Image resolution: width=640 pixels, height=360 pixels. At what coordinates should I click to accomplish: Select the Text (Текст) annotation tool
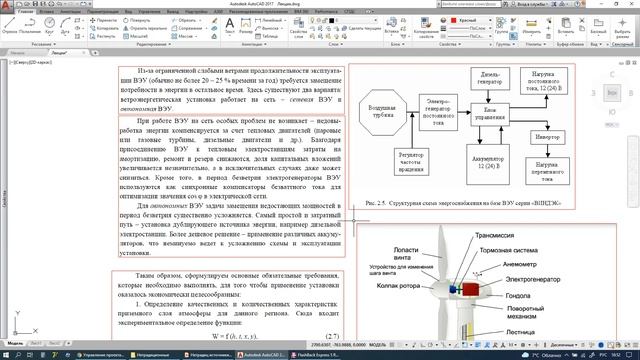pyautogui.click(x=230, y=25)
